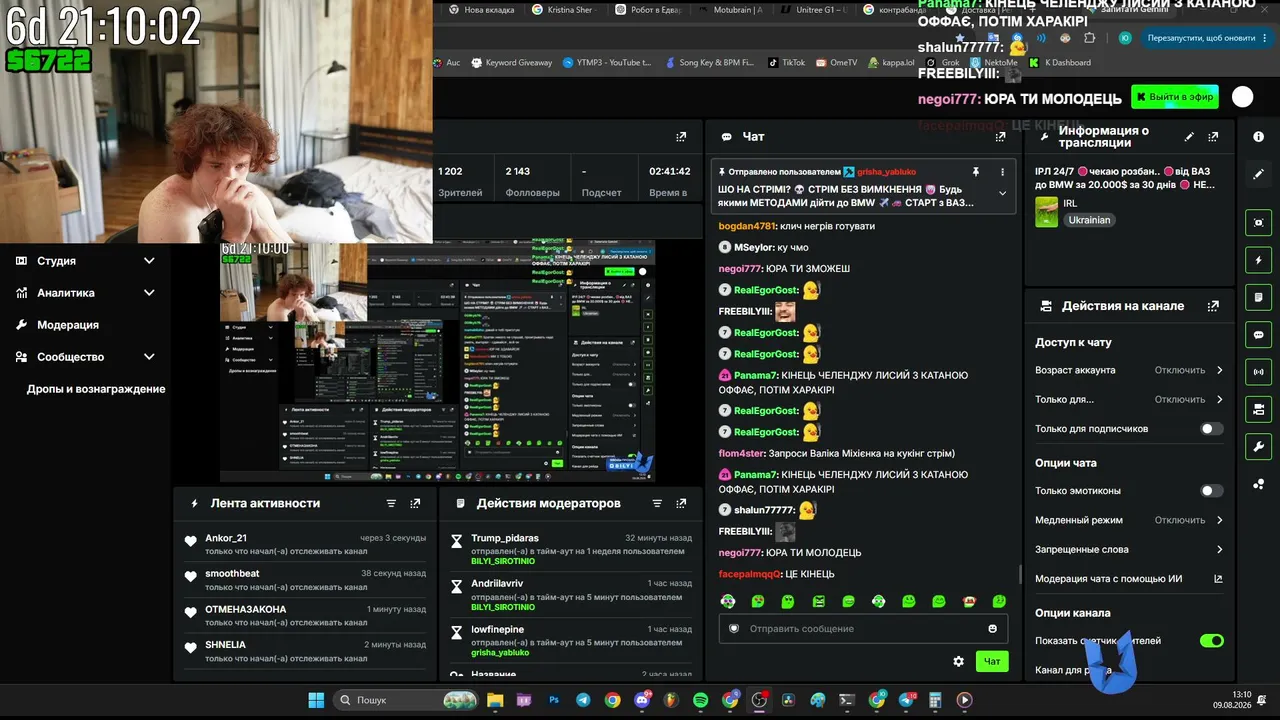The image size is (1280, 720).
Task: Open the chat bubble icon in right sidebar
Action: coord(1258,335)
